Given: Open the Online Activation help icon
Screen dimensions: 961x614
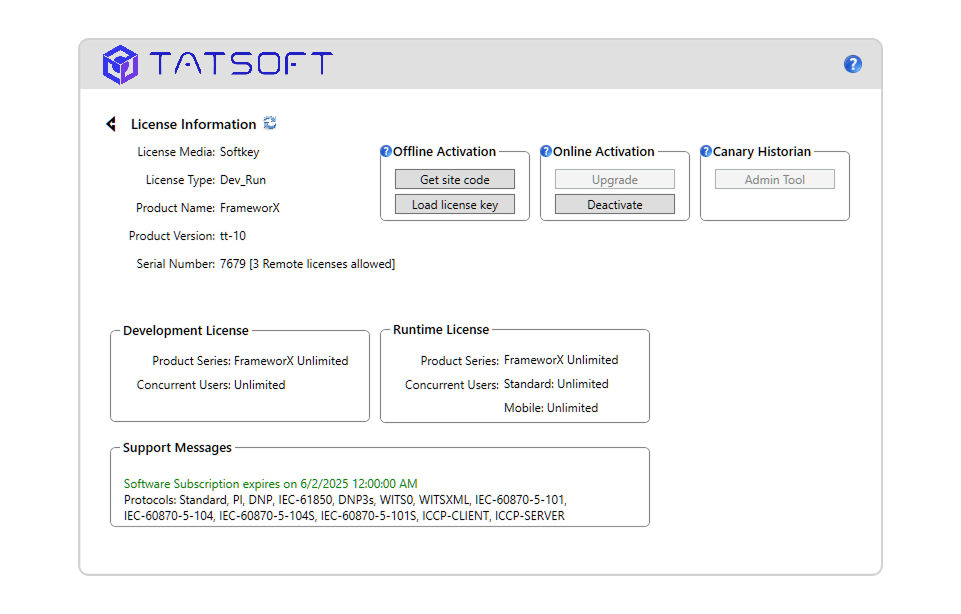Looking at the screenshot, I should point(545,151).
